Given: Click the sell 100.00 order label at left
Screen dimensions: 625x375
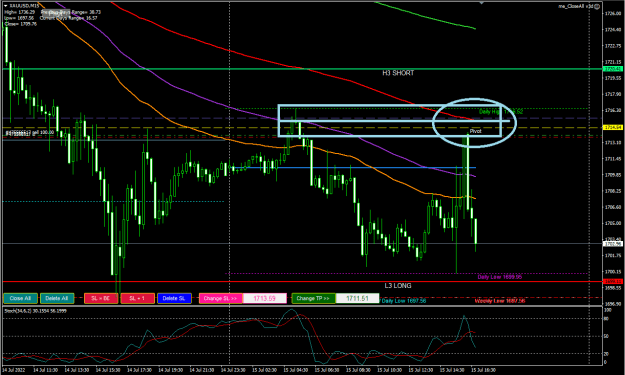Looking at the screenshot, I should 29,132.
